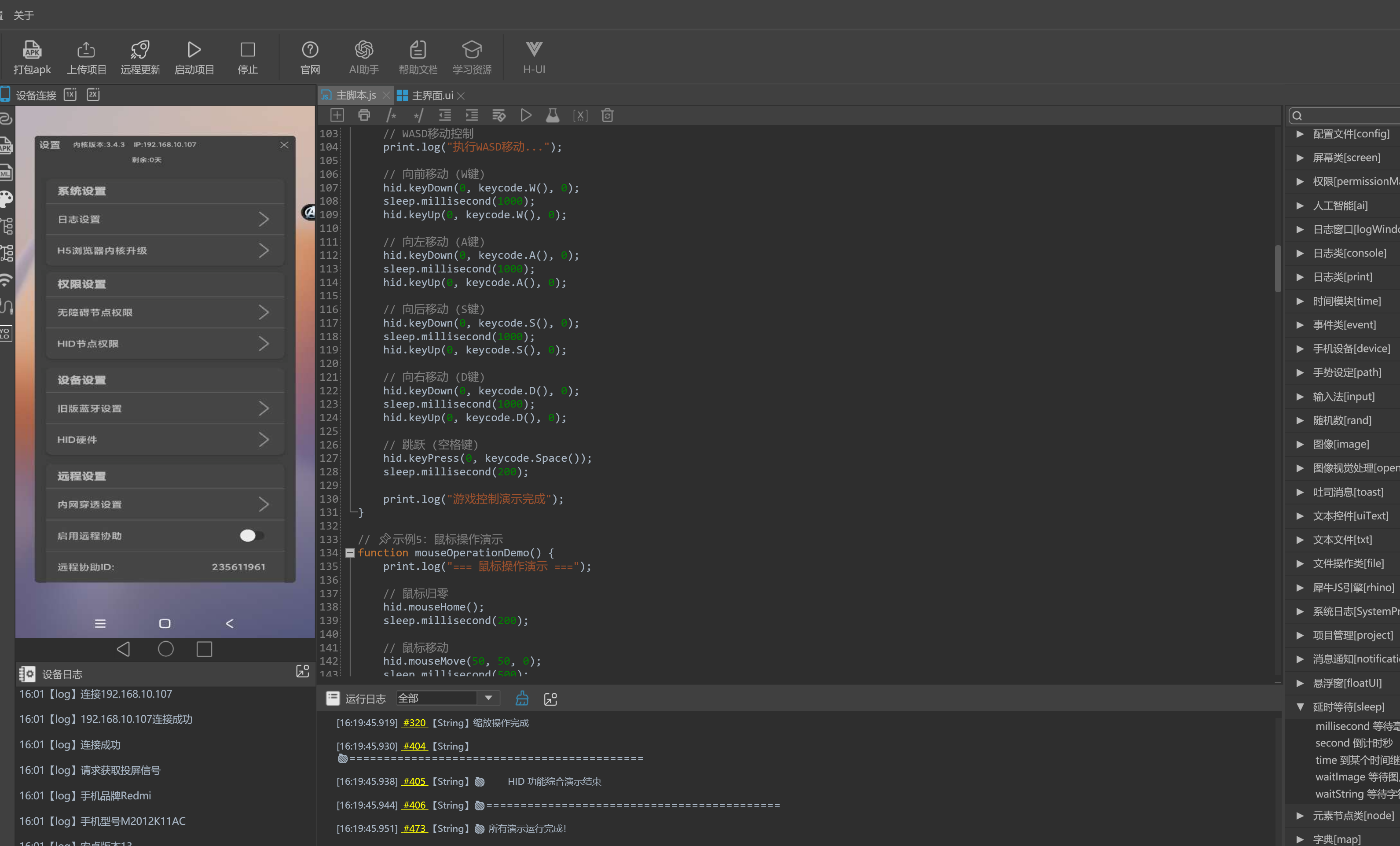The image size is (1400, 846).
Task: Click the trash delete icon in editor toolbar
Action: click(x=607, y=115)
